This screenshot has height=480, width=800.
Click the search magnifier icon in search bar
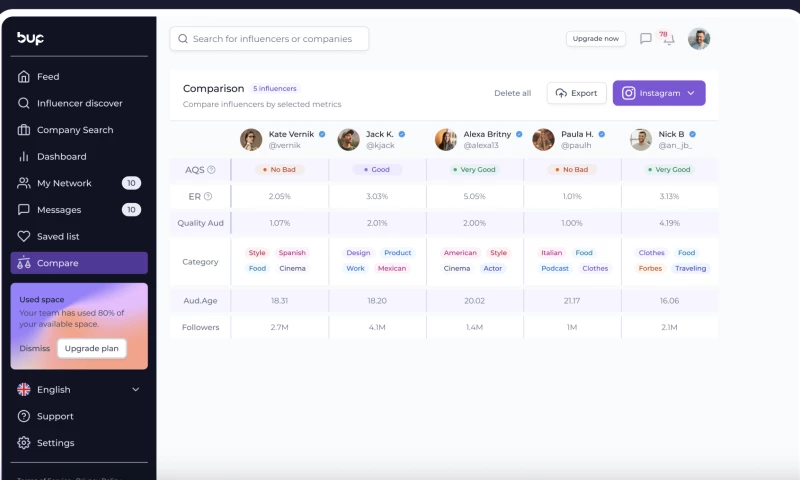tap(183, 39)
